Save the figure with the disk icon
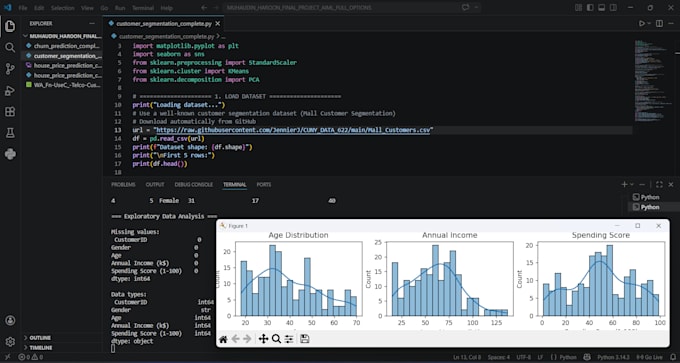 tap(304, 339)
